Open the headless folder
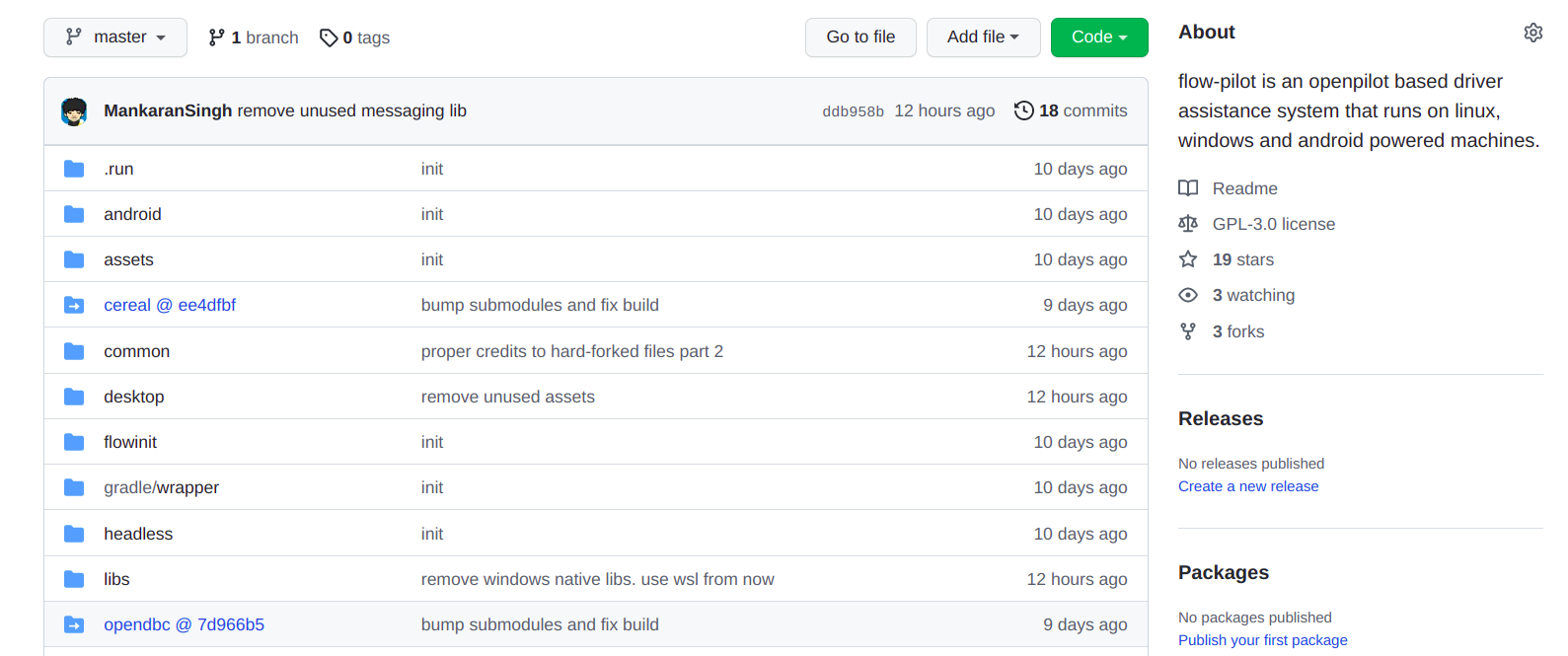Image resolution: width=1568 pixels, height=656 pixels. pyautogui.click(x=138, y=534)
